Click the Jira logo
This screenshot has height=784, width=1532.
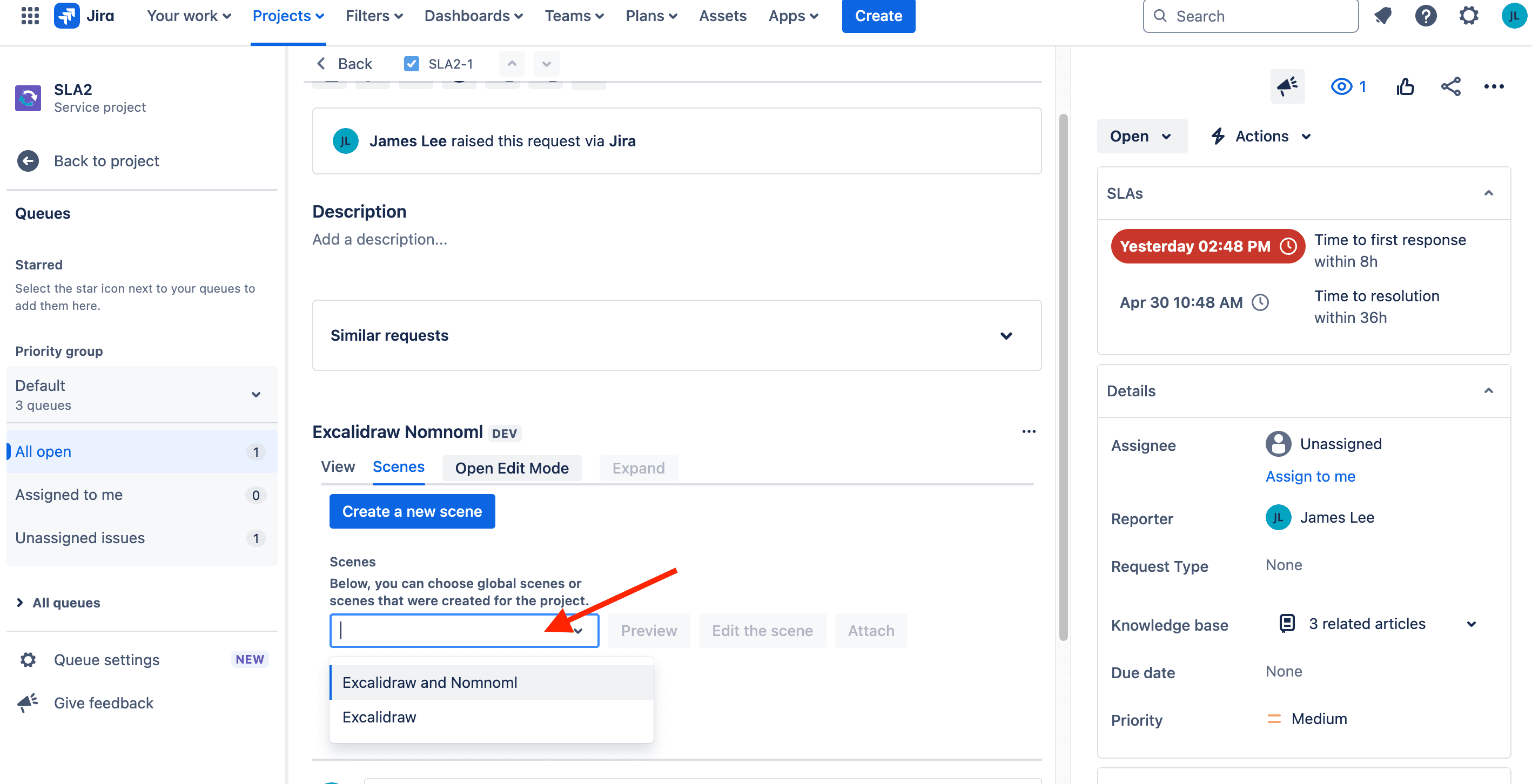point(84,16)
